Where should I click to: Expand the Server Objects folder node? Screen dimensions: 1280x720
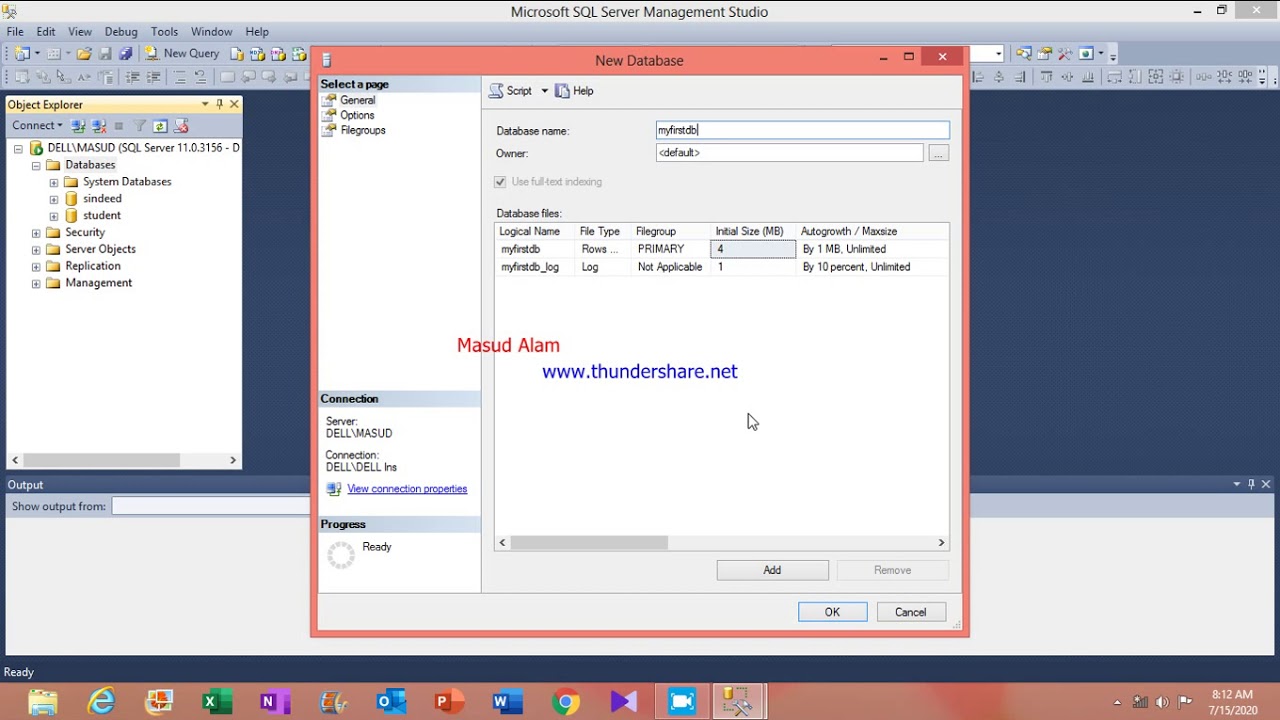[36, 250]
